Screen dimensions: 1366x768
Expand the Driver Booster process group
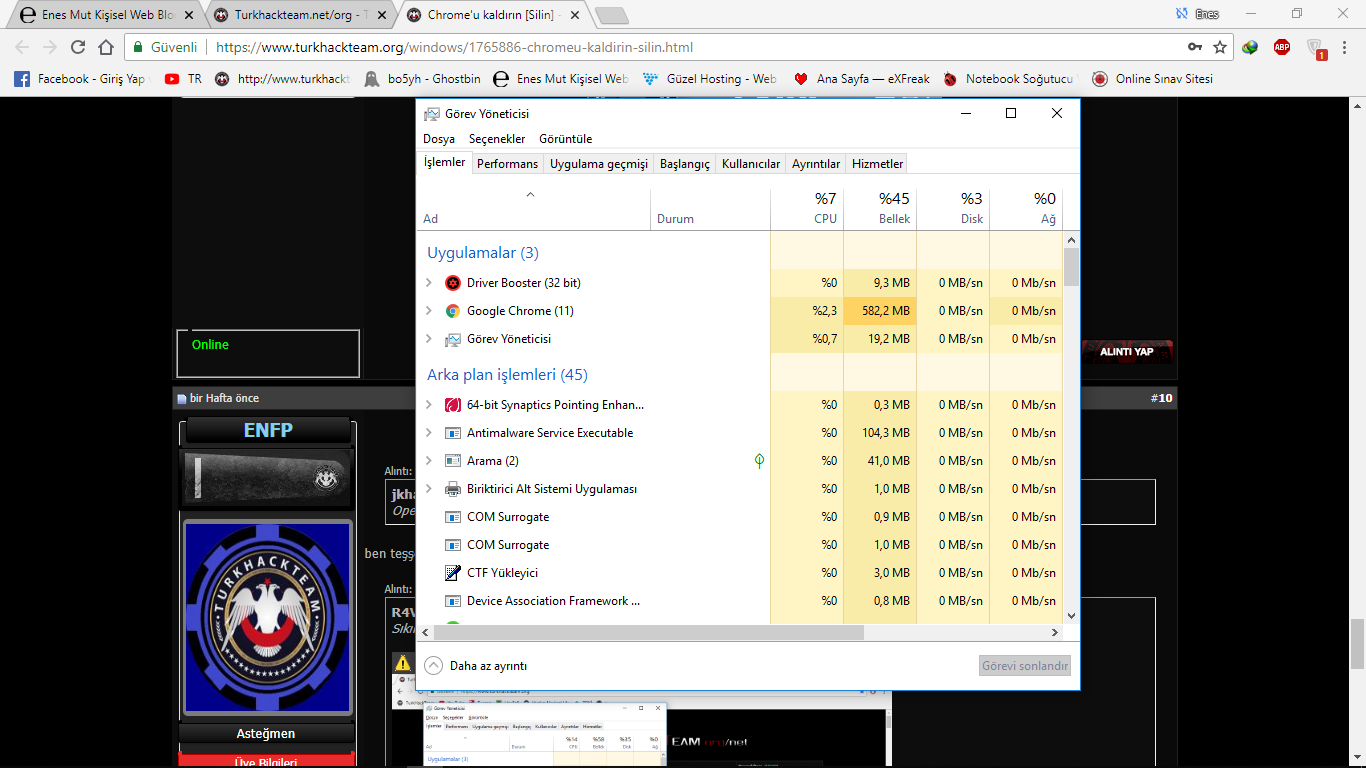(x=429, y=283)
